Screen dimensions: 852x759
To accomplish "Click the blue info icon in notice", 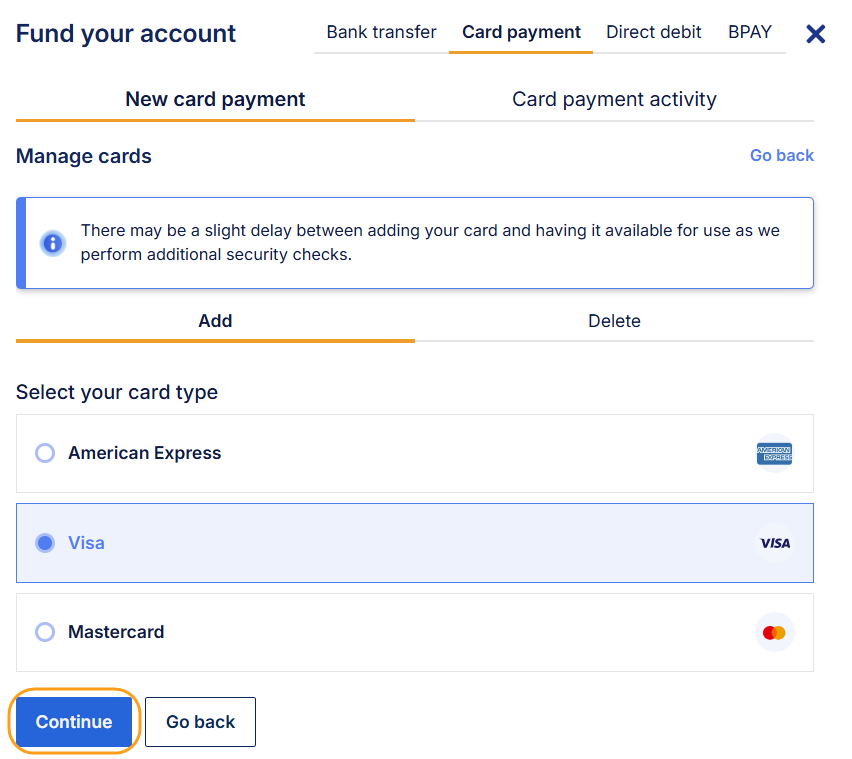I will tap(52, 243).
